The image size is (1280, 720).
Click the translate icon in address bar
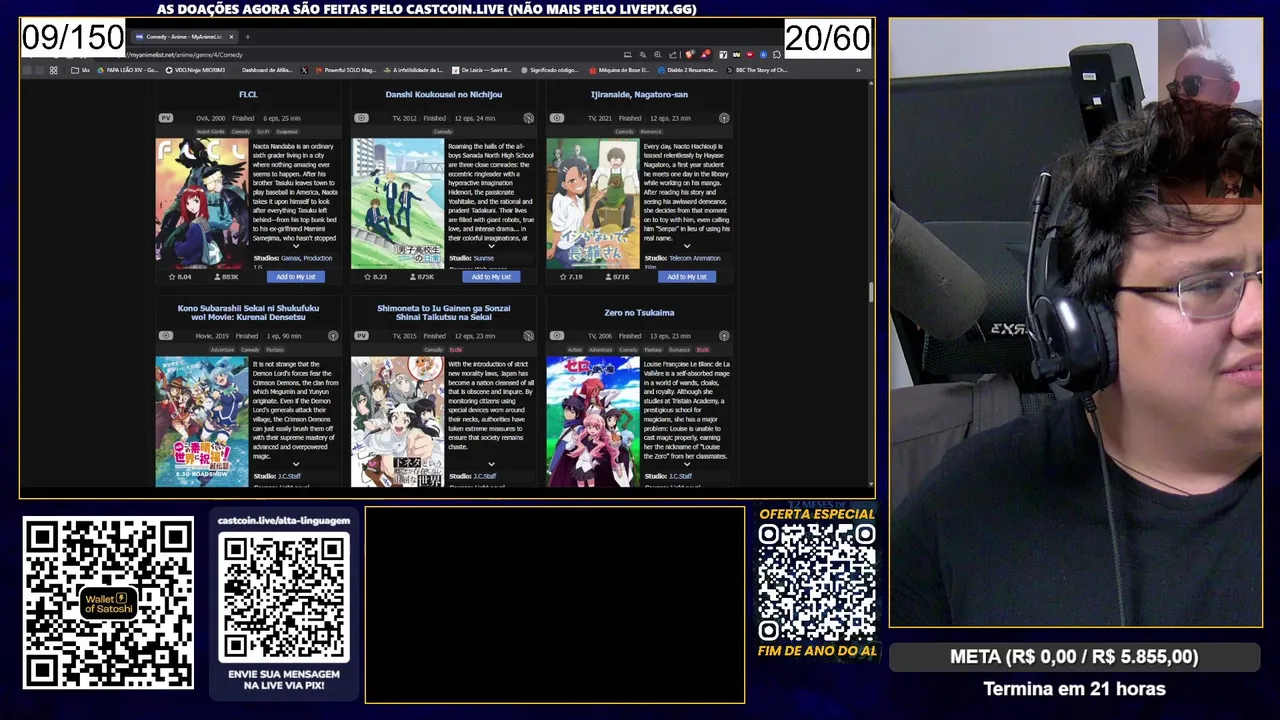click(642, 55)
